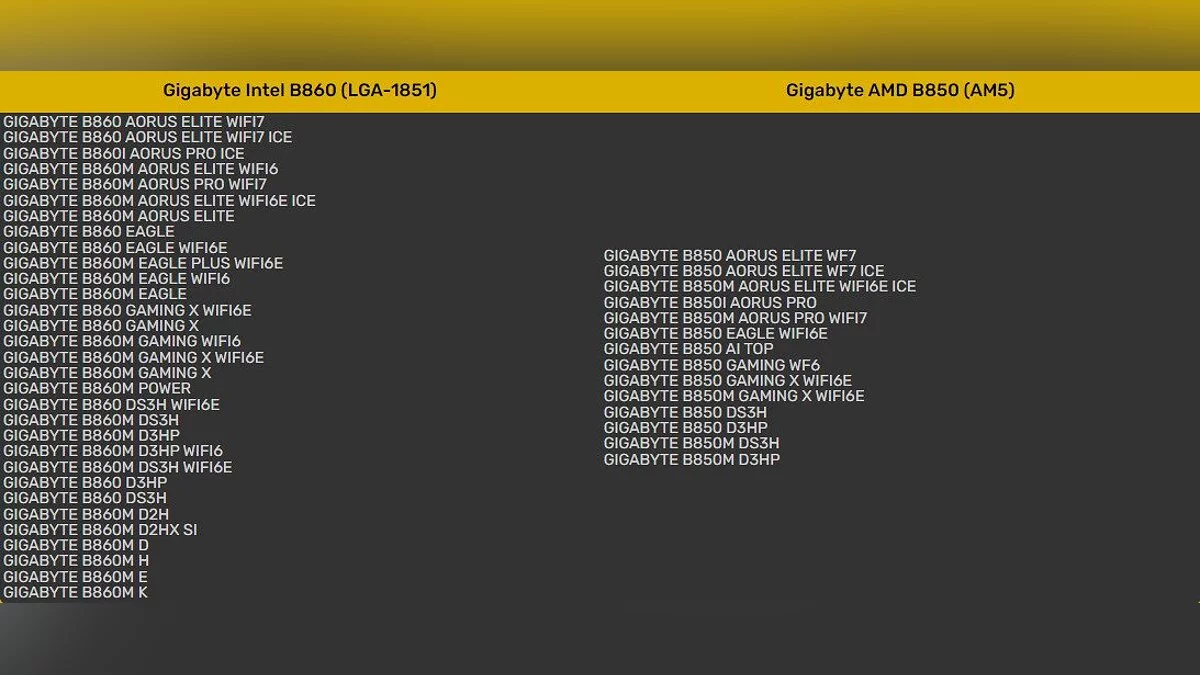Image resolution: width=1200 pixels, height=675 pixels.
Task: Select GIGABYTE B860M D row
Action: tap(76, 545)
